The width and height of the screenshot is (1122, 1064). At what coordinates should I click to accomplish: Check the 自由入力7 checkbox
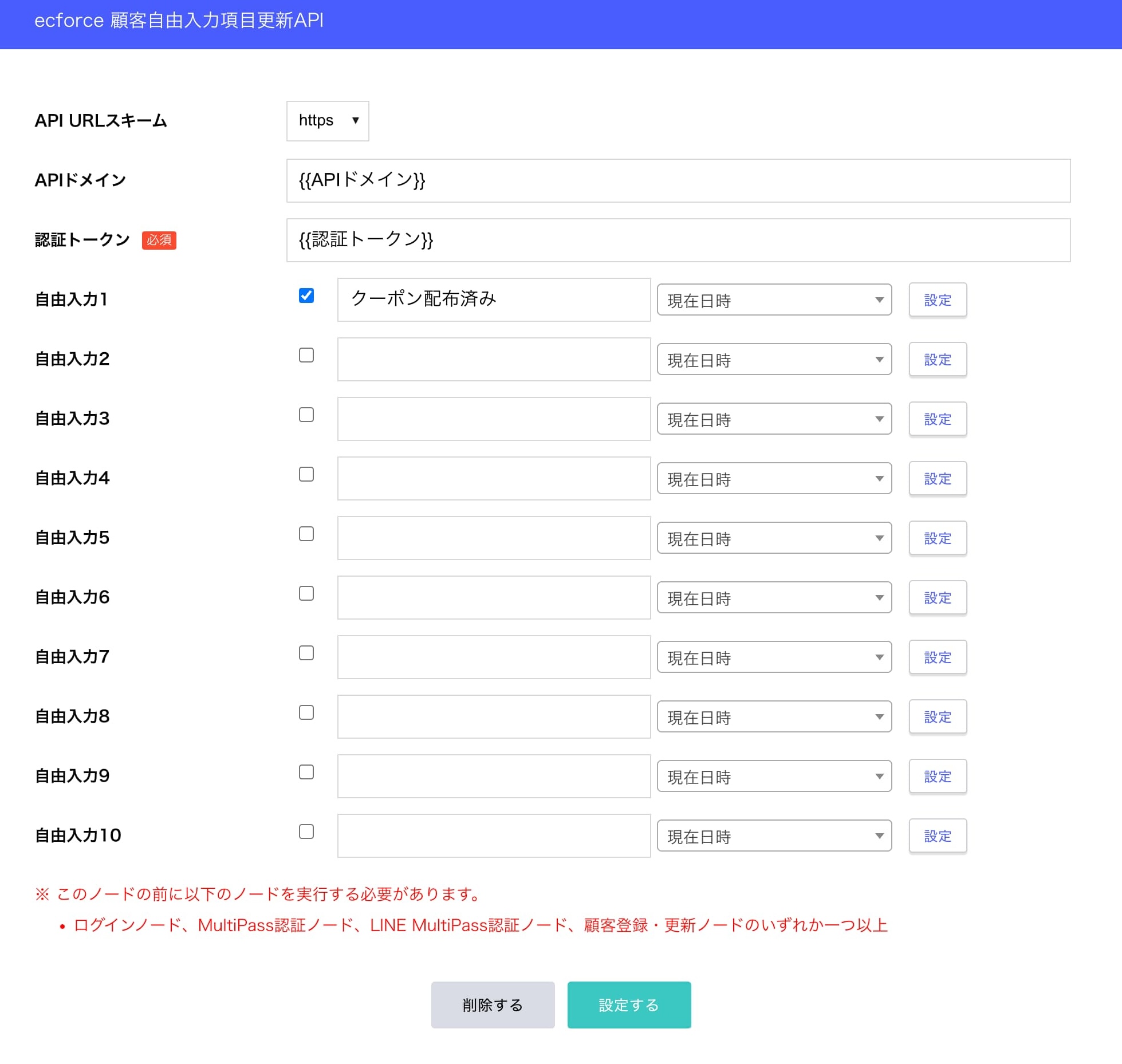306,653
